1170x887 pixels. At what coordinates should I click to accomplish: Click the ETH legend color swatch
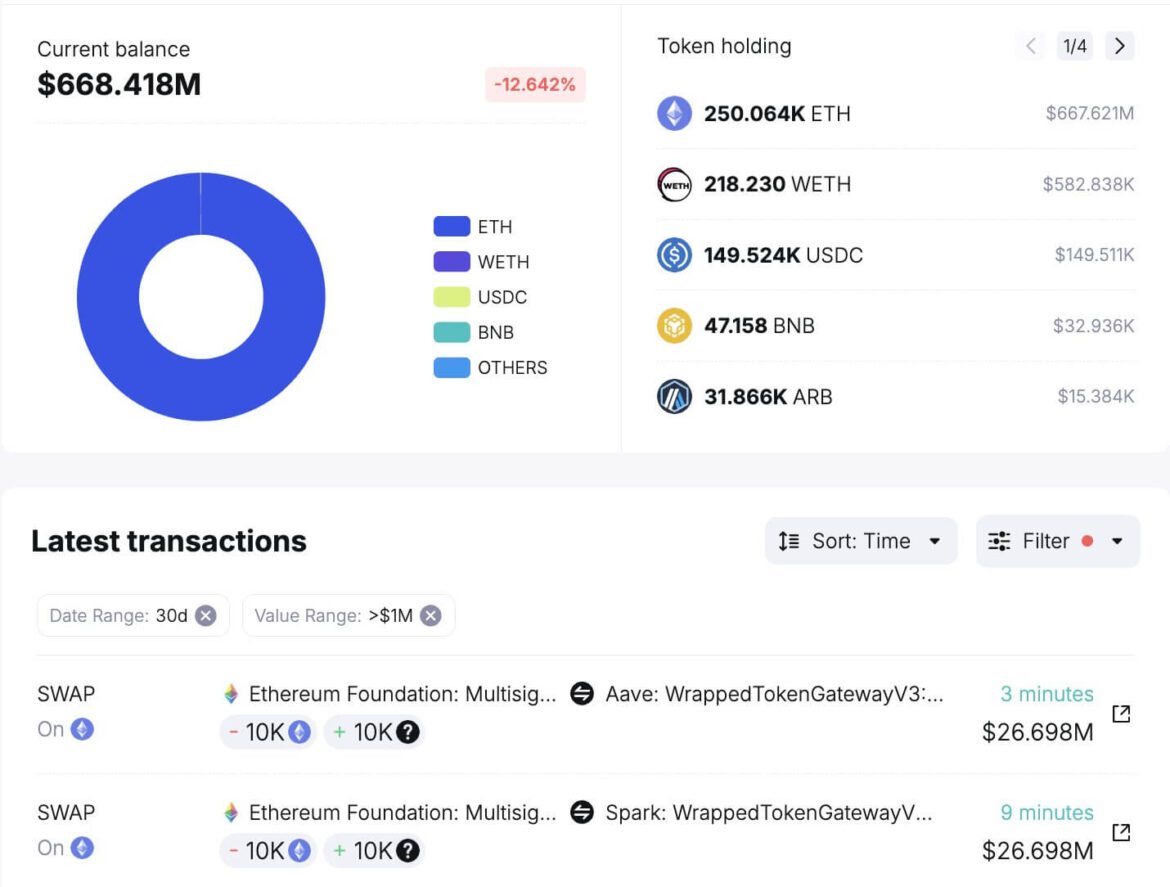tap(451, 227)
